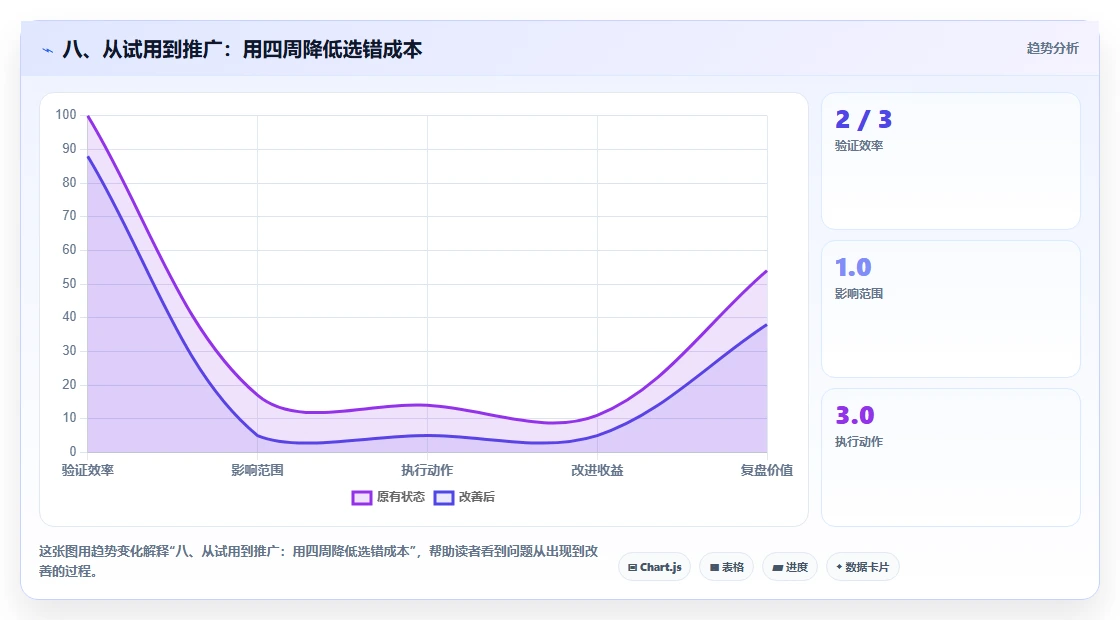The height and width of the screenshot is (620, 1120).
Task: Click the 改善后 data point at 复盘价值
Action: (766, 325)
